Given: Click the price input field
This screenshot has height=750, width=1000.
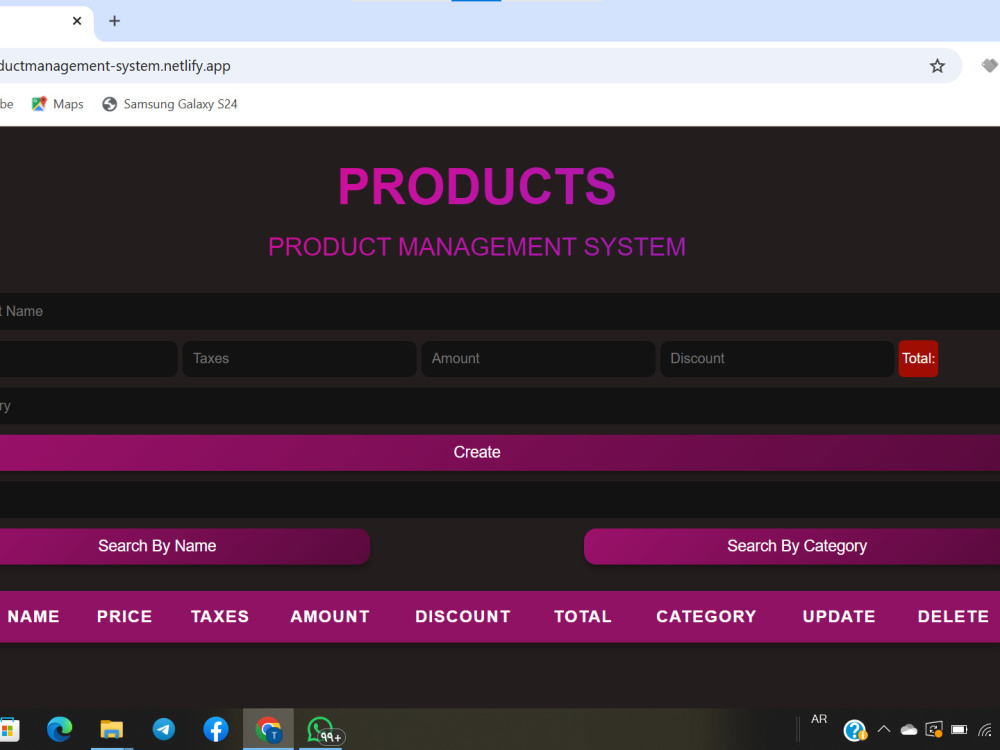Looking at the screenshot, I should tap(89, 358).
